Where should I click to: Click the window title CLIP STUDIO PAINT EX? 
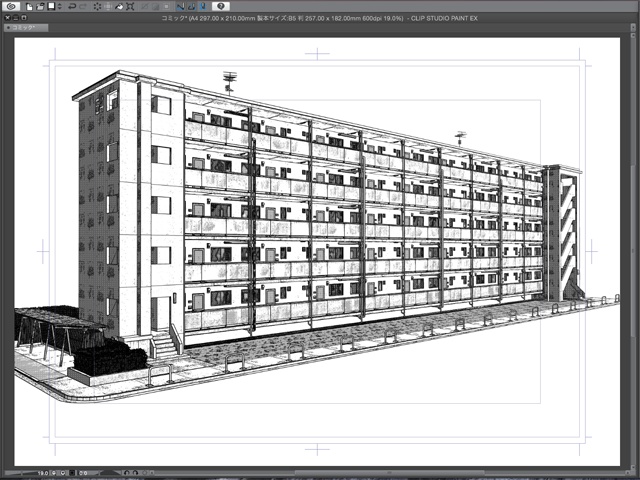click(x=444, y=18)
